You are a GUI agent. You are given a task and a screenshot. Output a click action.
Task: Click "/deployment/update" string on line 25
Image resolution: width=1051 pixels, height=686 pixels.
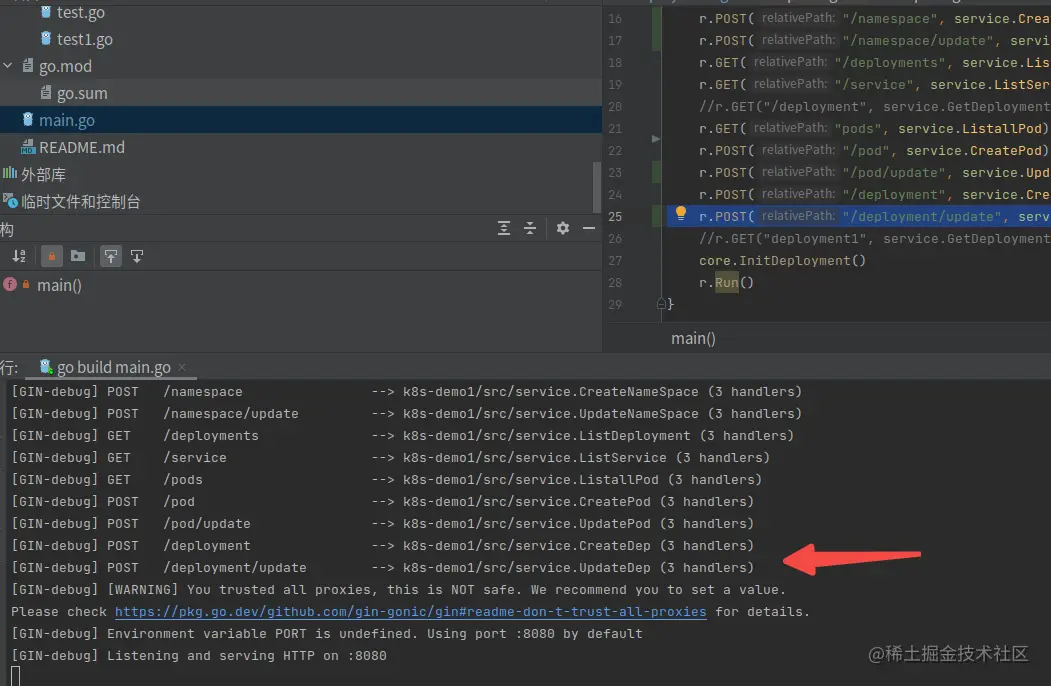click(922, 217)
